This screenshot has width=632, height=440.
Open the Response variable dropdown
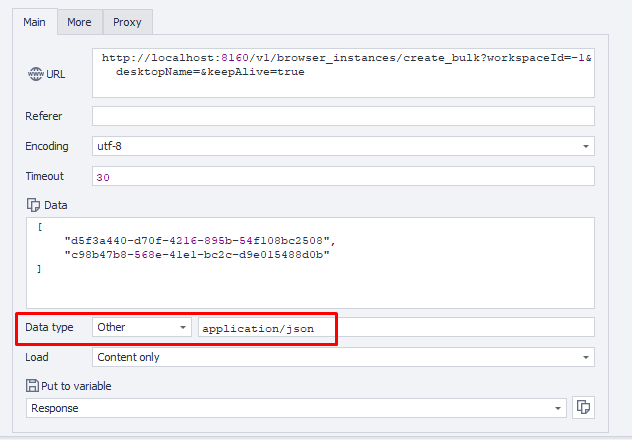558,408
